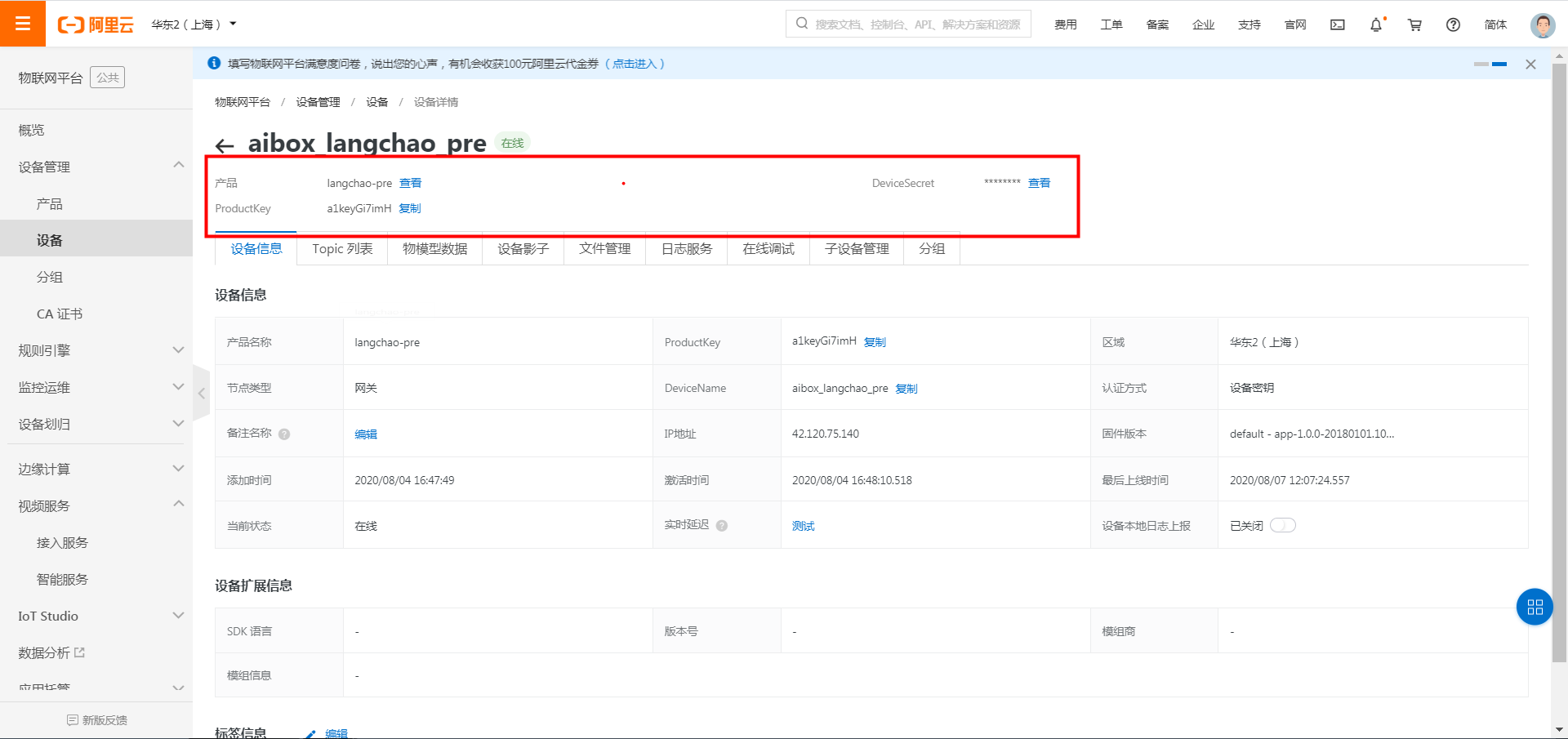This screenshot has width=1568, height=739.
Task: Click the search magnifier icon
Action: pyautogui.click(x=802, y=24)
